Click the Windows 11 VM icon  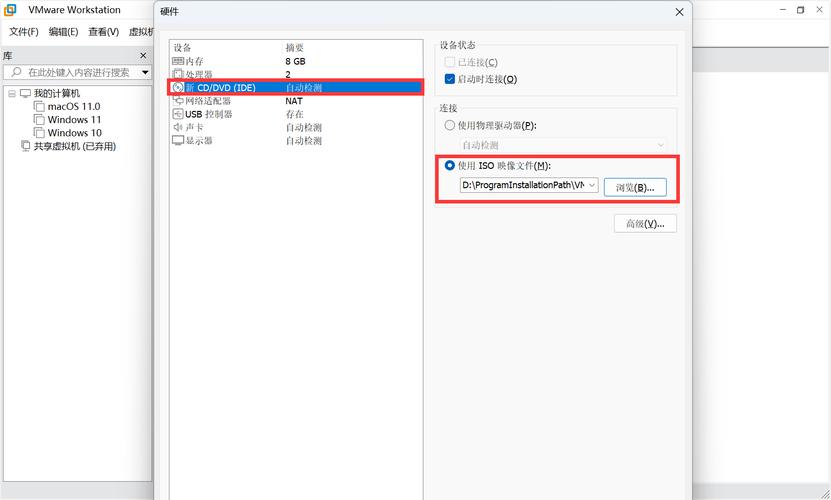point(39,120)
